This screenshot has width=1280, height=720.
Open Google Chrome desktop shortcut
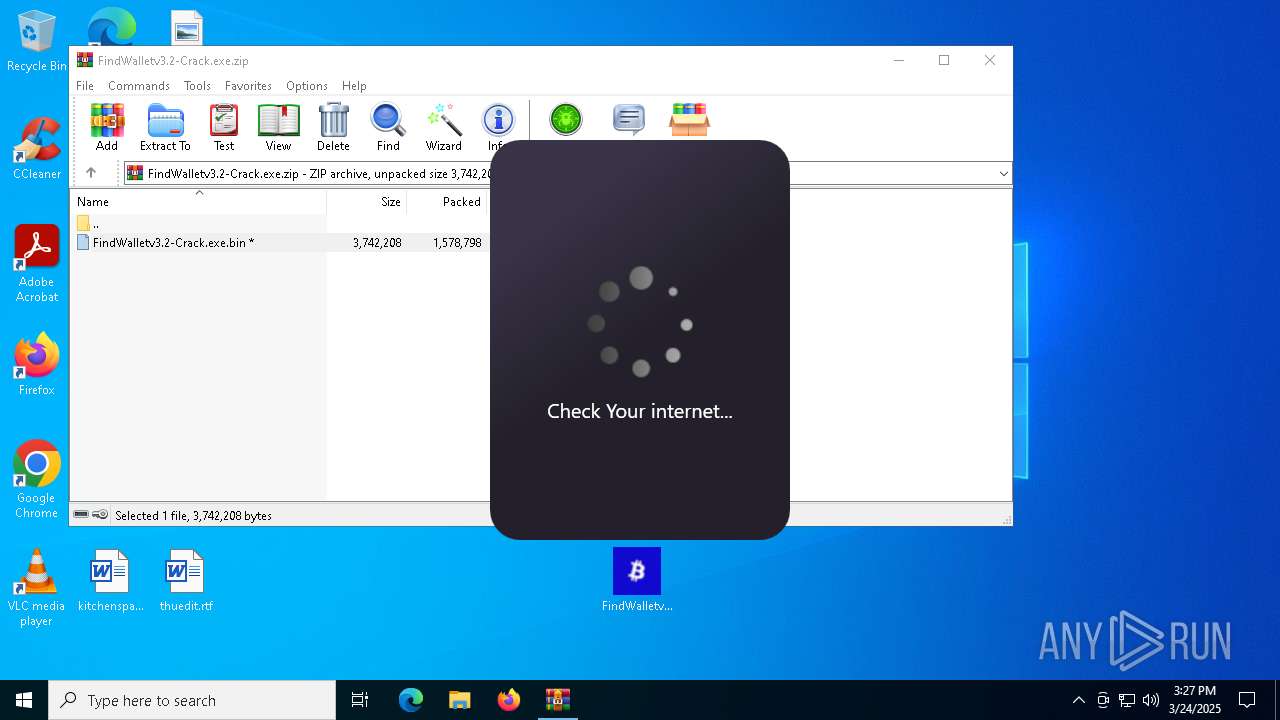click(x=37, y=480)
